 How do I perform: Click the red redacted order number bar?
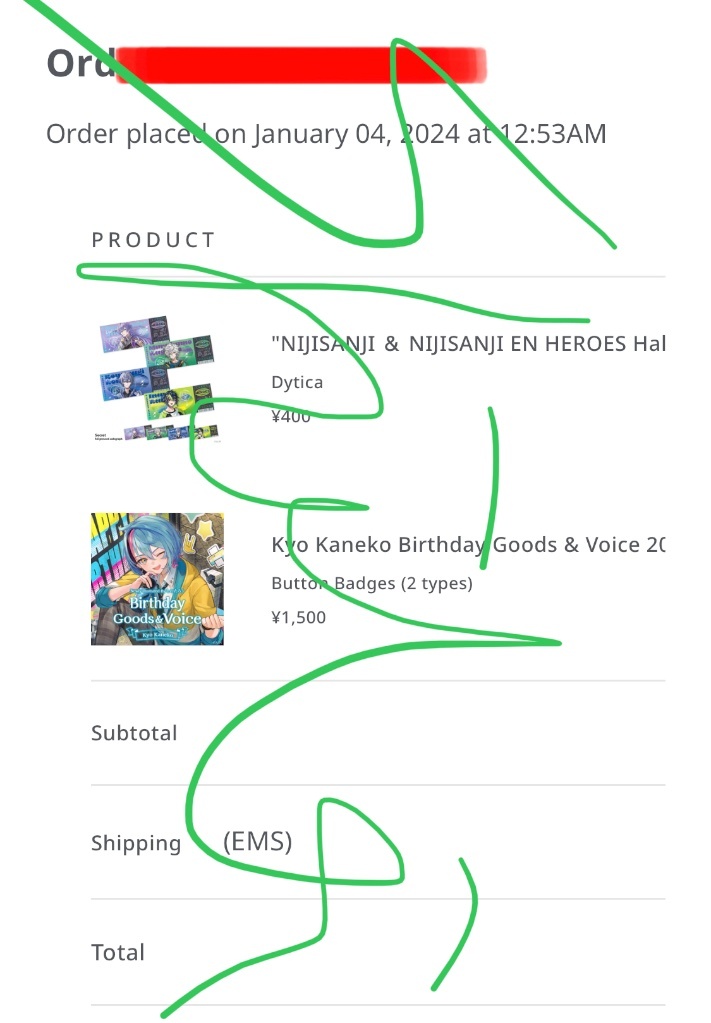301,65
